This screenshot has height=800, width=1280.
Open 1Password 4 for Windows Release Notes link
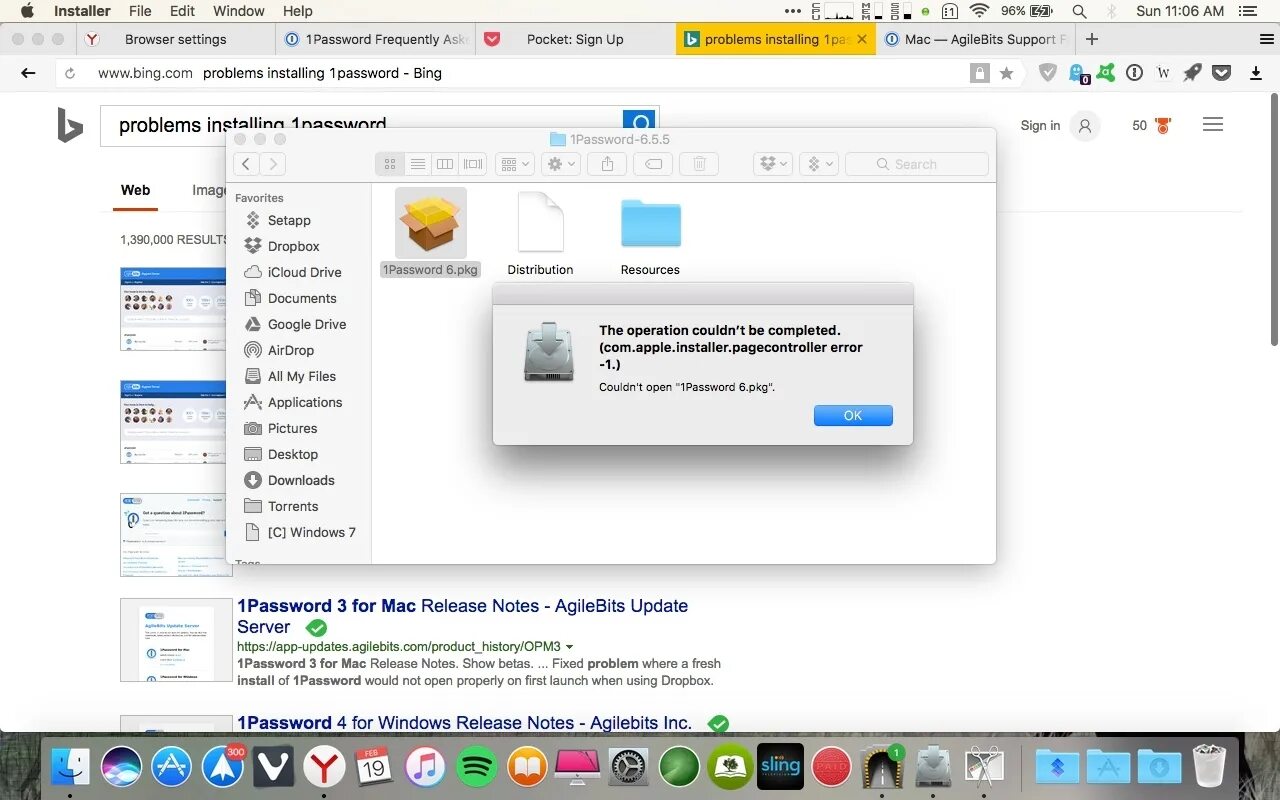[x=464, y=723]
